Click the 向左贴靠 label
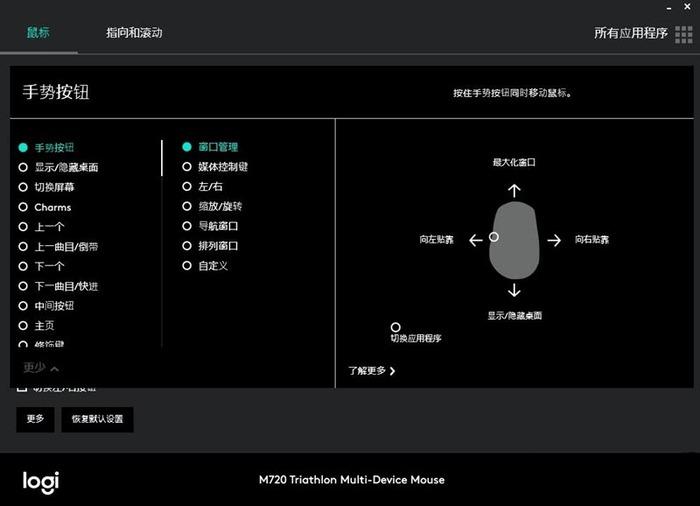700x506 pixels. 436,240
